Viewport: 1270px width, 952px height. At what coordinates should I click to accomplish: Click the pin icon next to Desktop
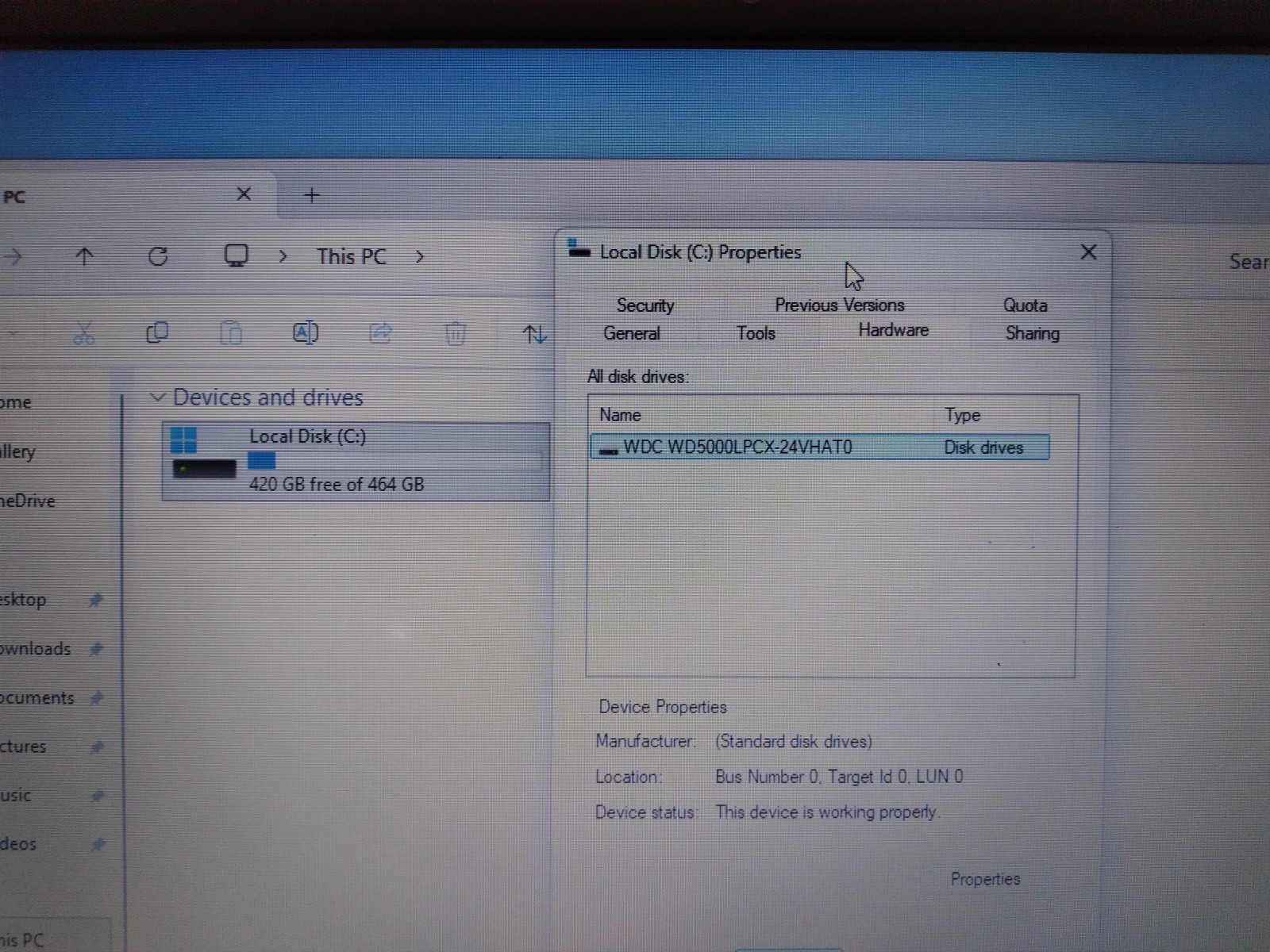tap(96, 600)
